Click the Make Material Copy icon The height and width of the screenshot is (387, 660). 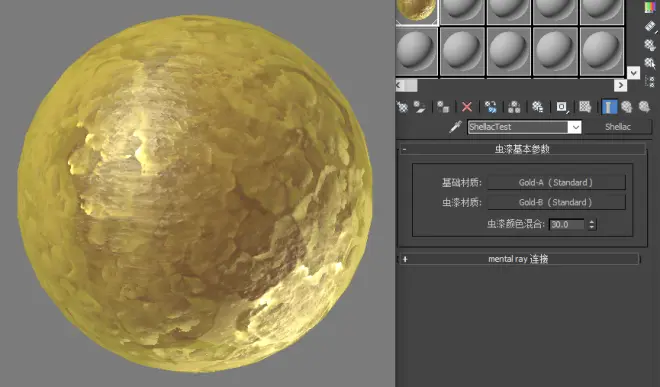coord(490,107)
